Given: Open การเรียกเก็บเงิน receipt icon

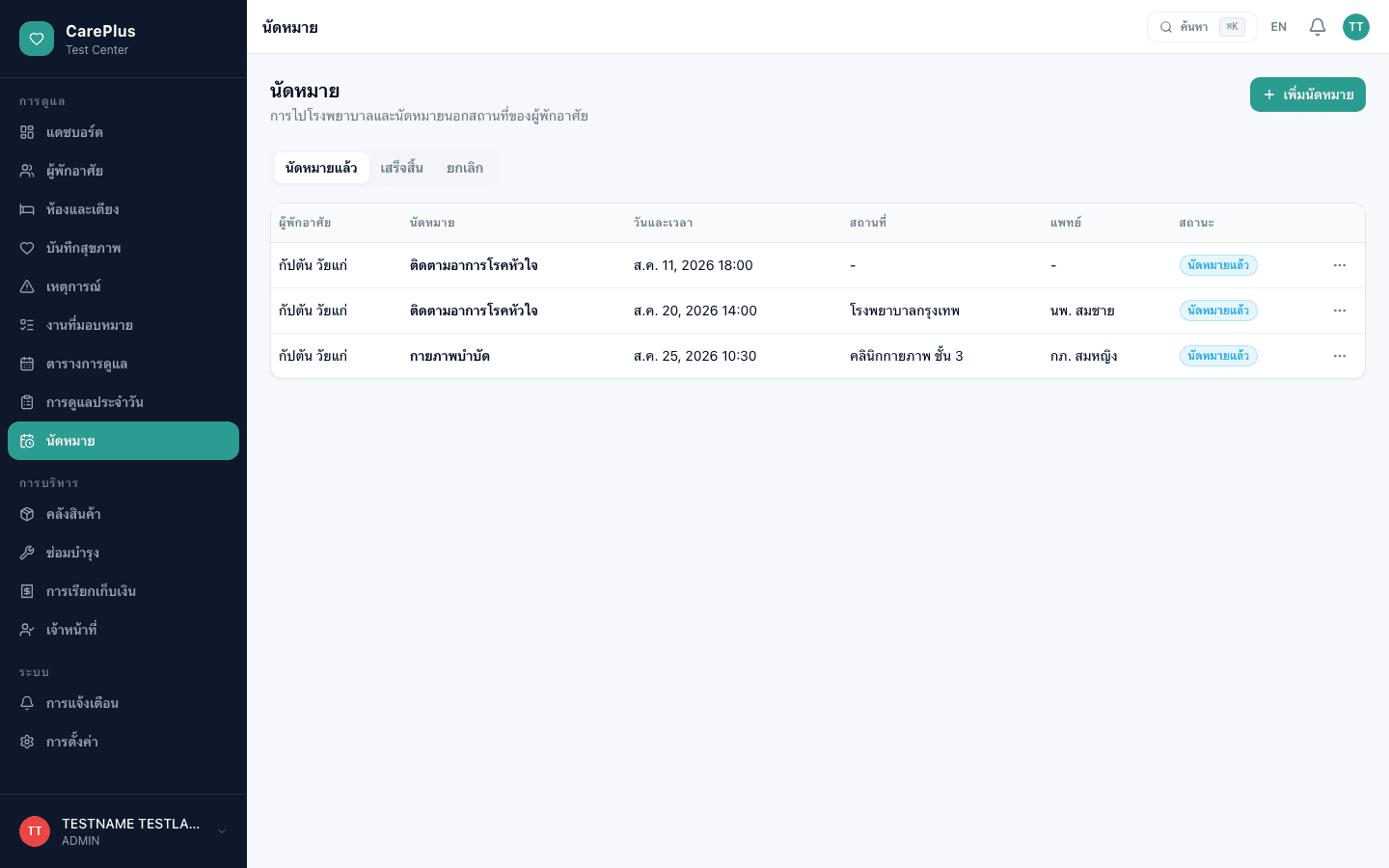Looking at the screenshot, I should [27, 591].
